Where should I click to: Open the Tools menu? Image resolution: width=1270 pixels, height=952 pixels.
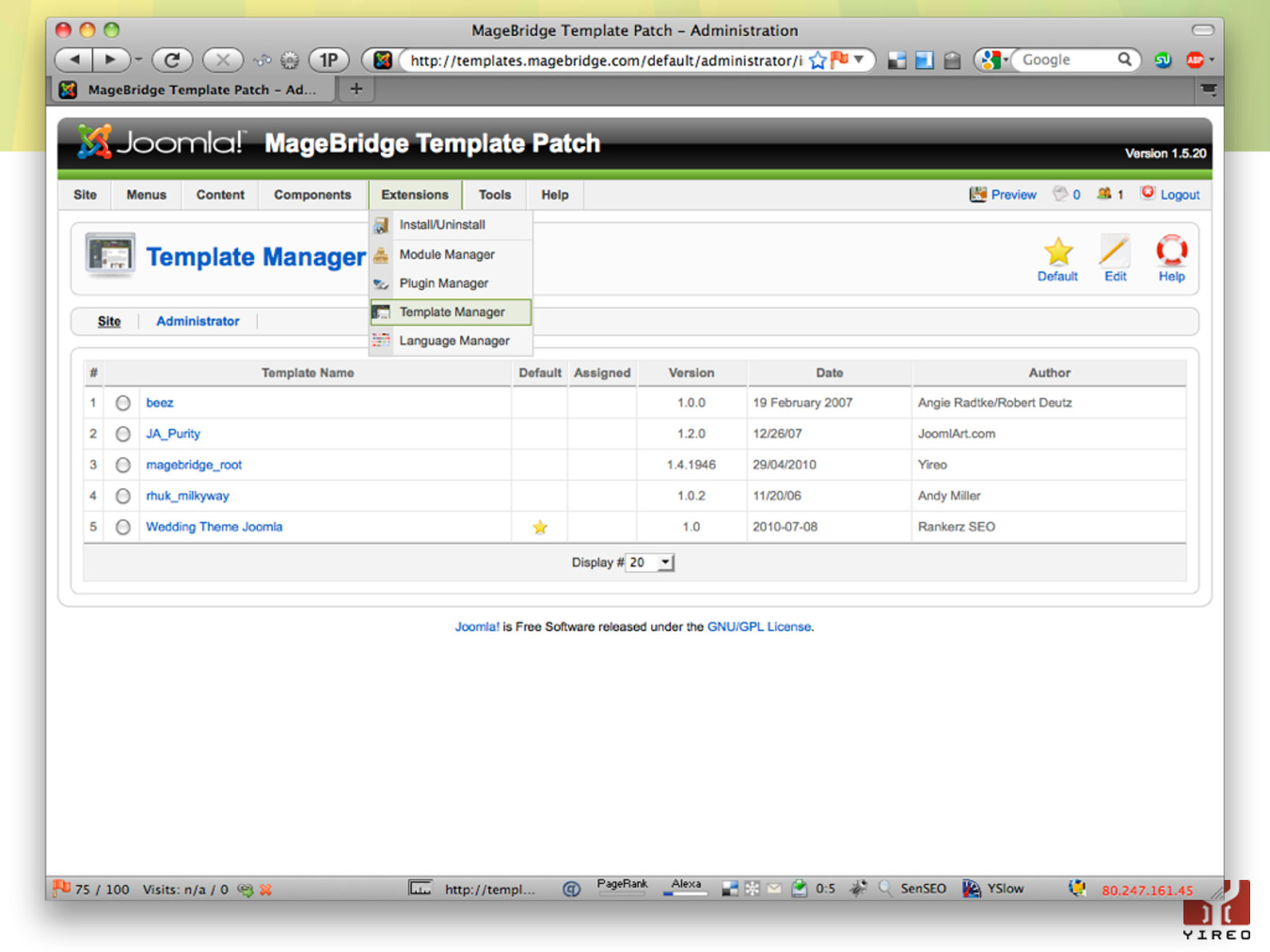[x=495, y=195]
